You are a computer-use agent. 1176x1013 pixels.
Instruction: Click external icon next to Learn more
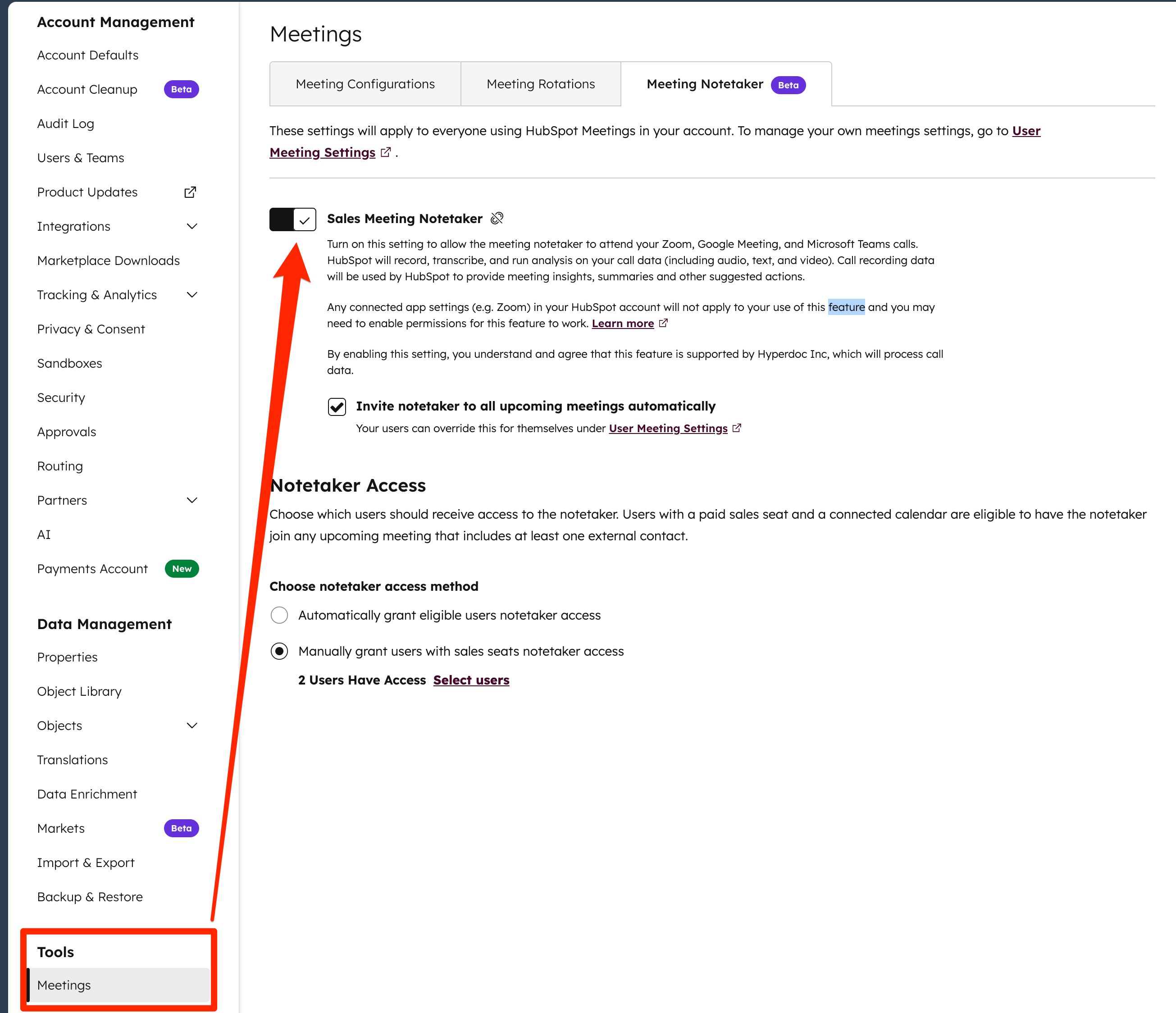[x=663, y=323]
